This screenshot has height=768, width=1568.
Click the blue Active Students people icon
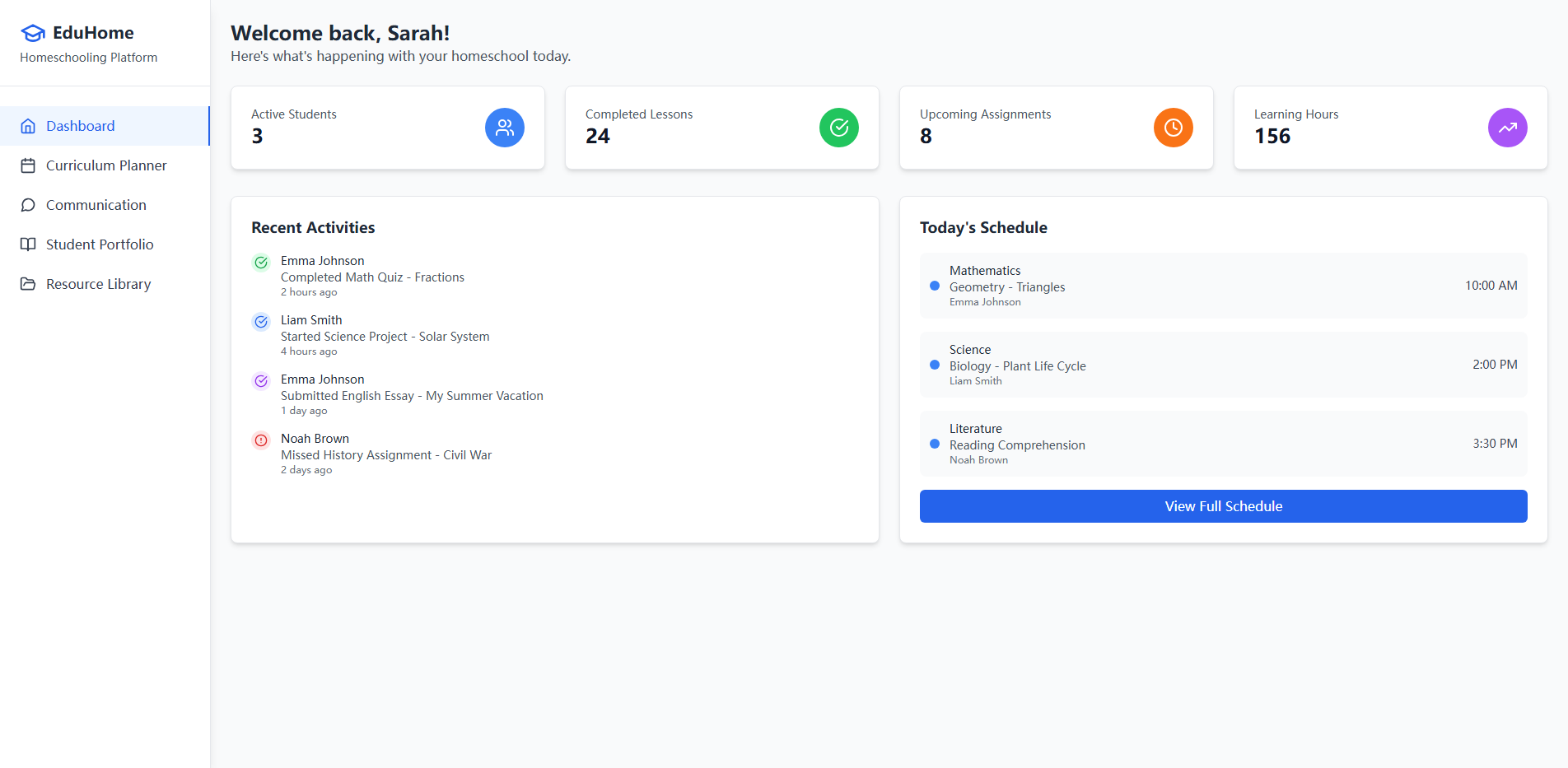pyautogui.click(x=504, y=128)
